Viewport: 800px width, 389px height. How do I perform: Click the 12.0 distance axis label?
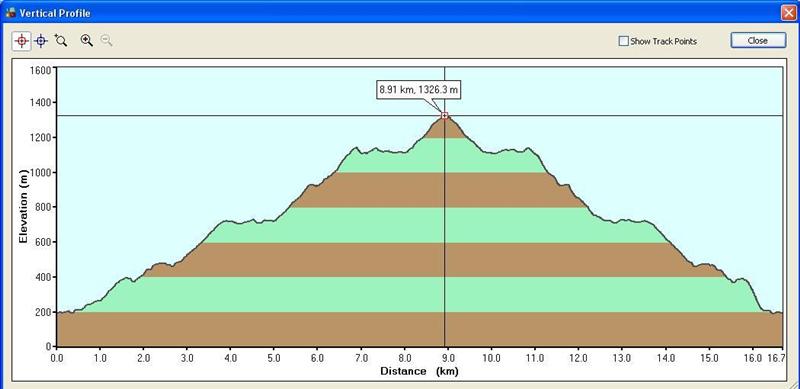[578, 358]
